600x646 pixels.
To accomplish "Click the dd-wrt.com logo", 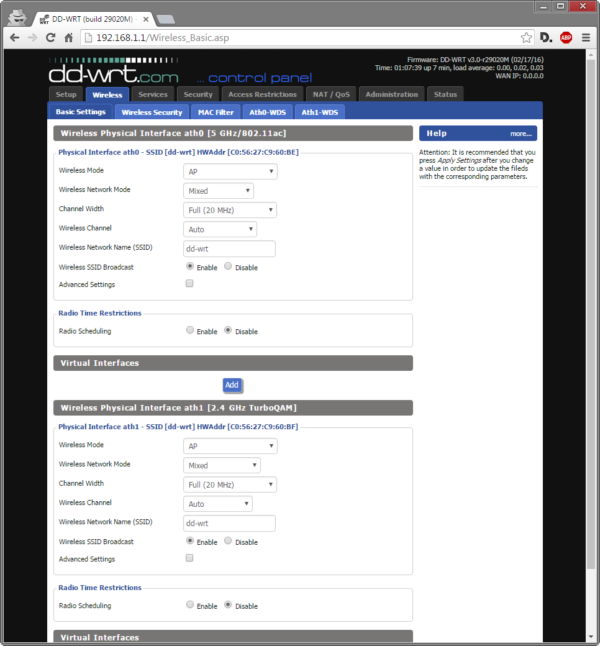I will (x=113, y=75).
